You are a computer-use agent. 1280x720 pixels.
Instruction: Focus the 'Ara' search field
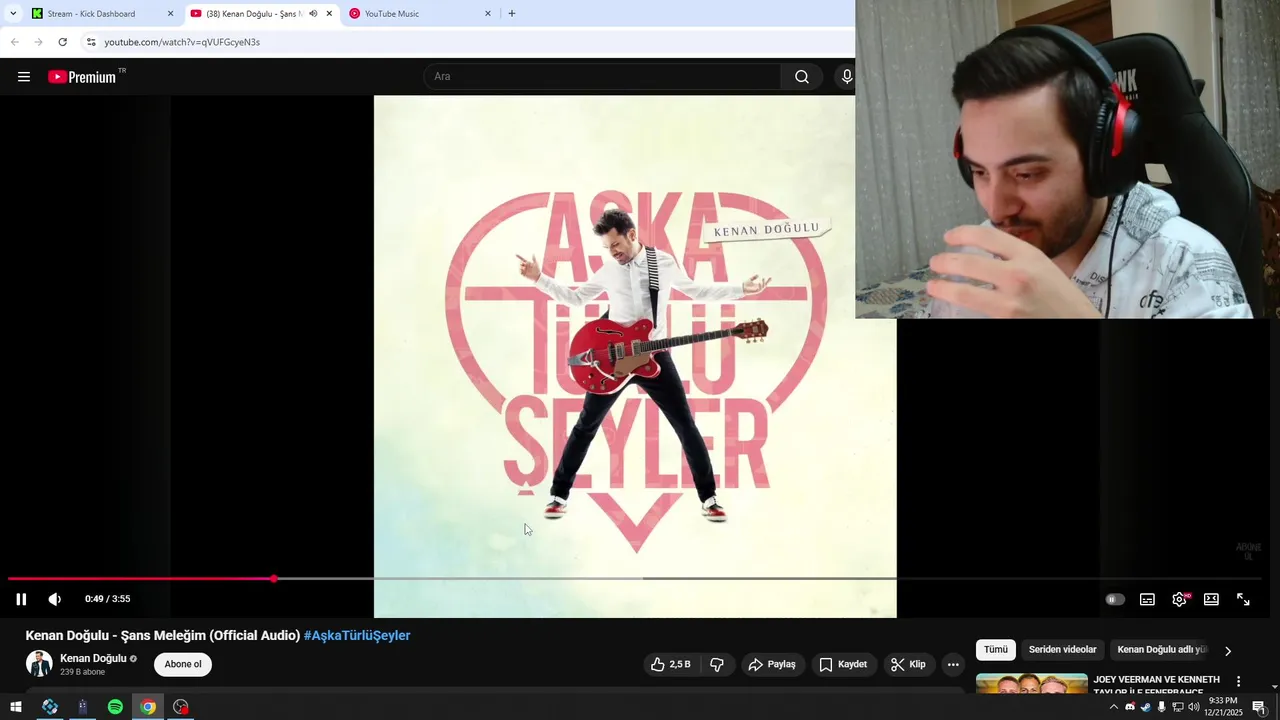click(603, 77)
